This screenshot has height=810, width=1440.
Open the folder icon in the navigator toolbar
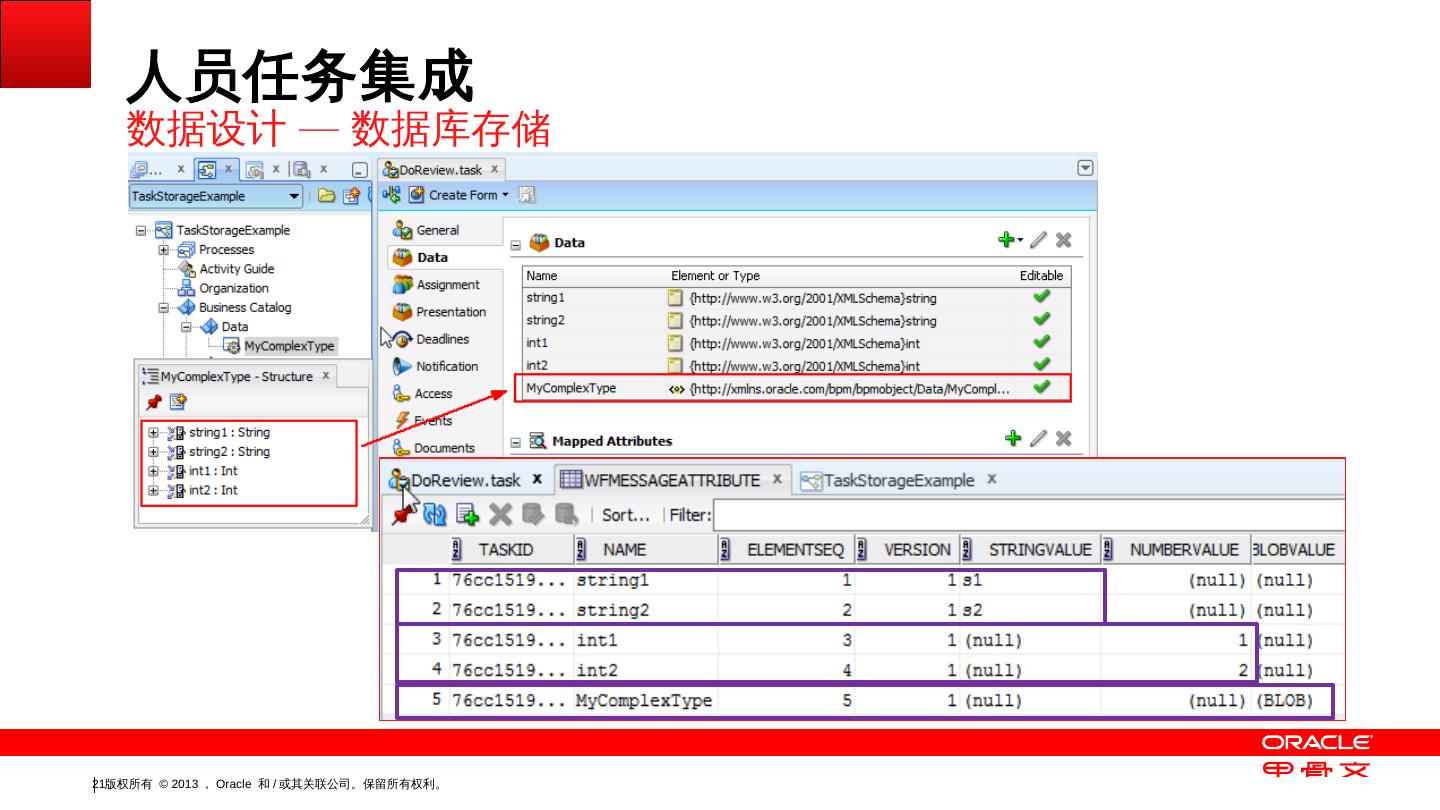pyautogui.click(x=326, y=196)
